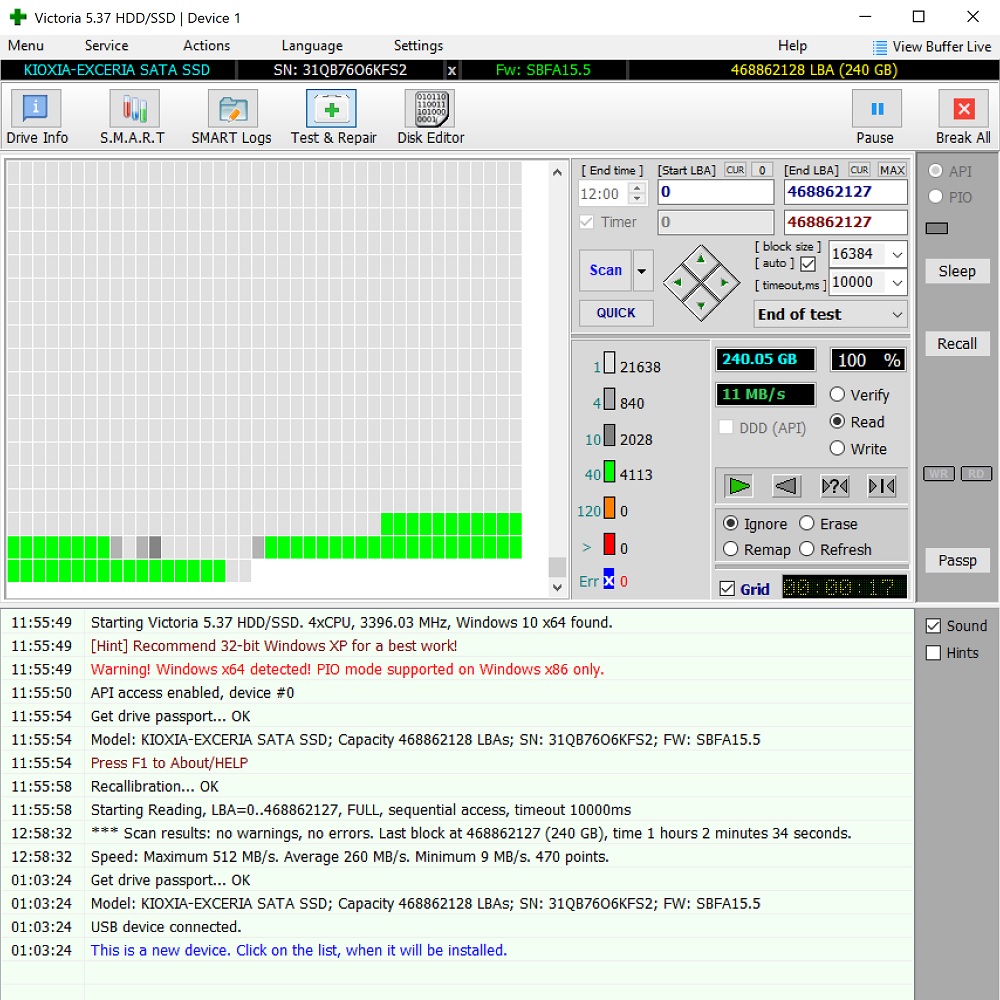Click the View Buffer Live icon
The image size is (1000, 1000).
[x=879, y=47]
